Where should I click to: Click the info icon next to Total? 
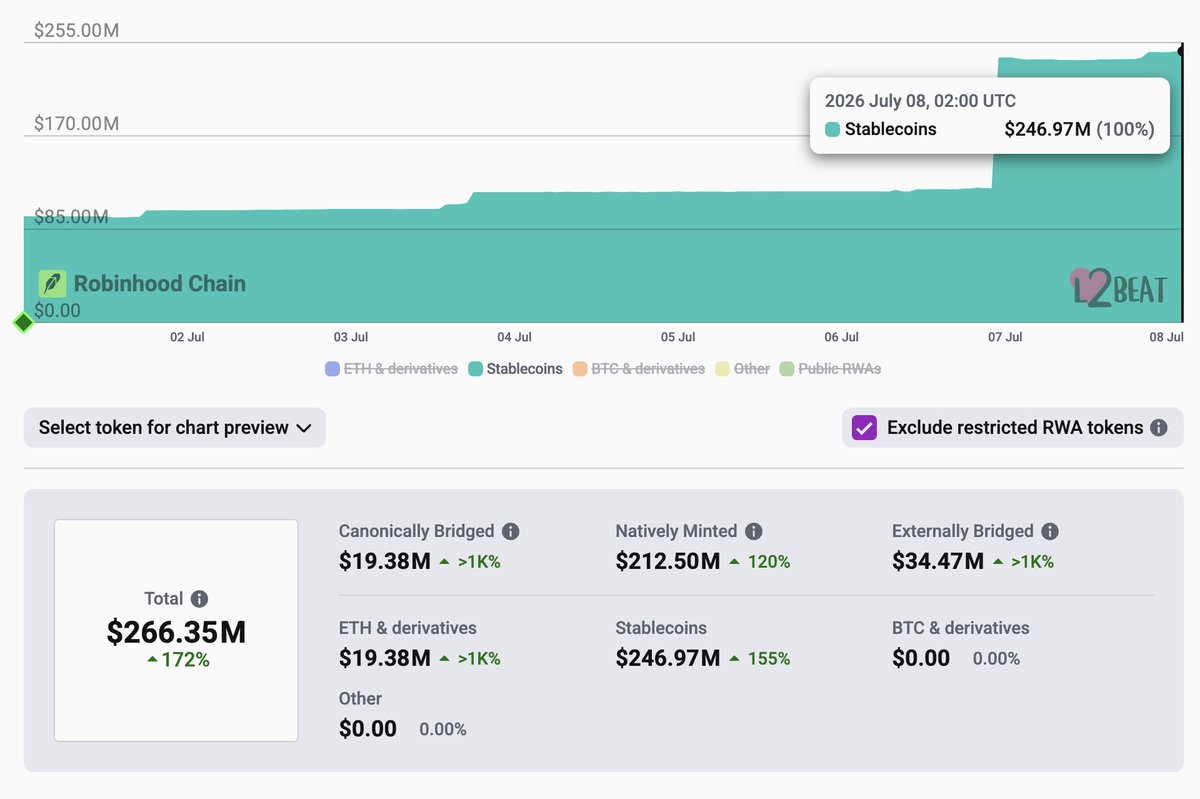(x=199, y=599)
